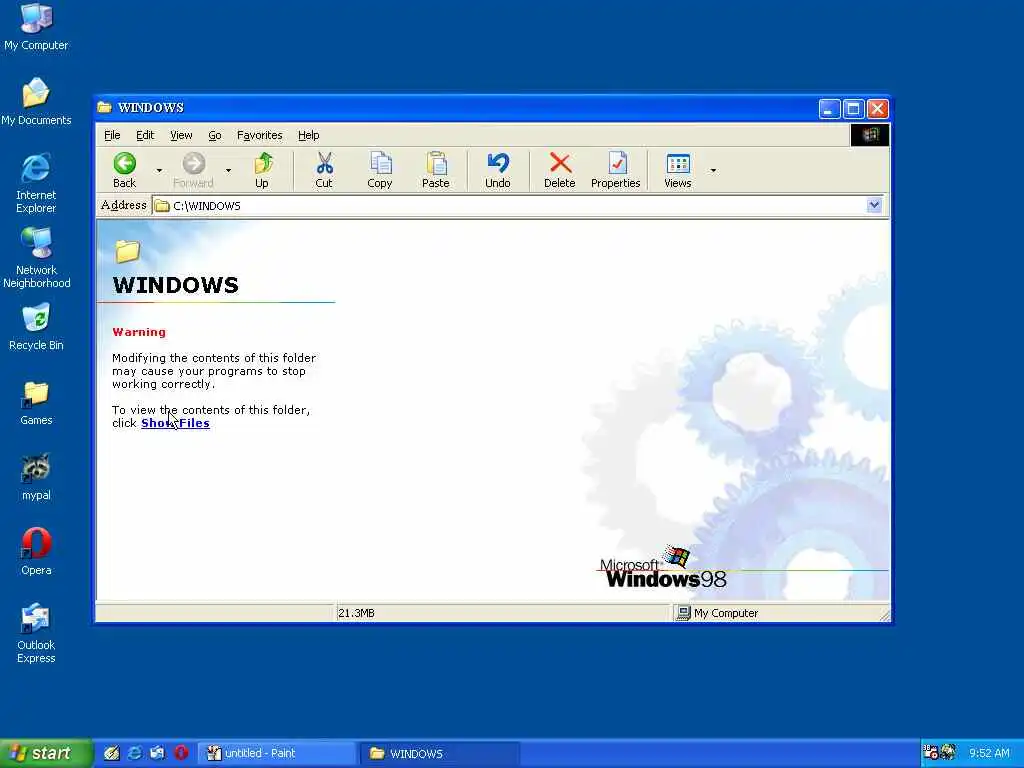Go up one folder level with Up

pos(262,170)
